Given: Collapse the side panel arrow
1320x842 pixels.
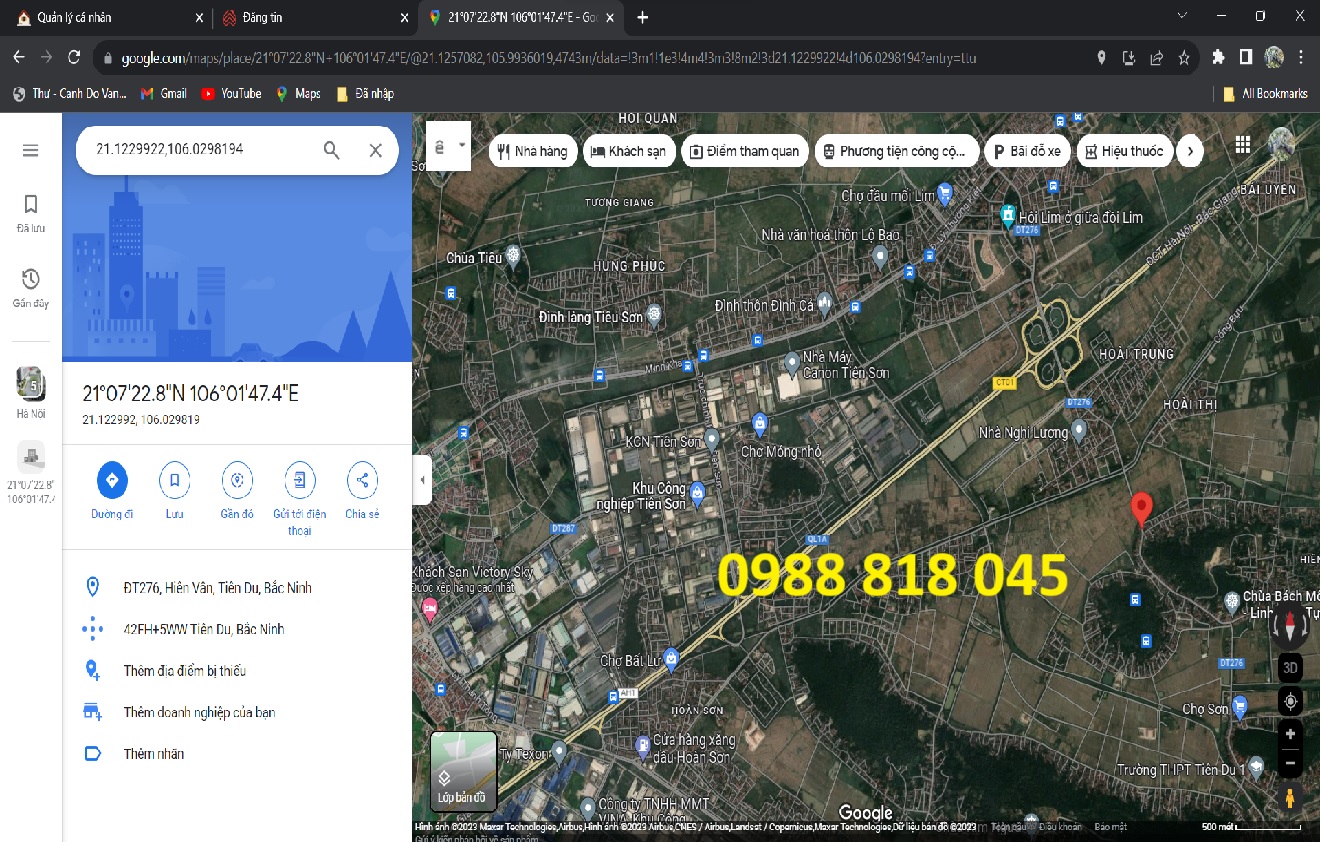Looking at the screenshot, I should tap(422, 480).
